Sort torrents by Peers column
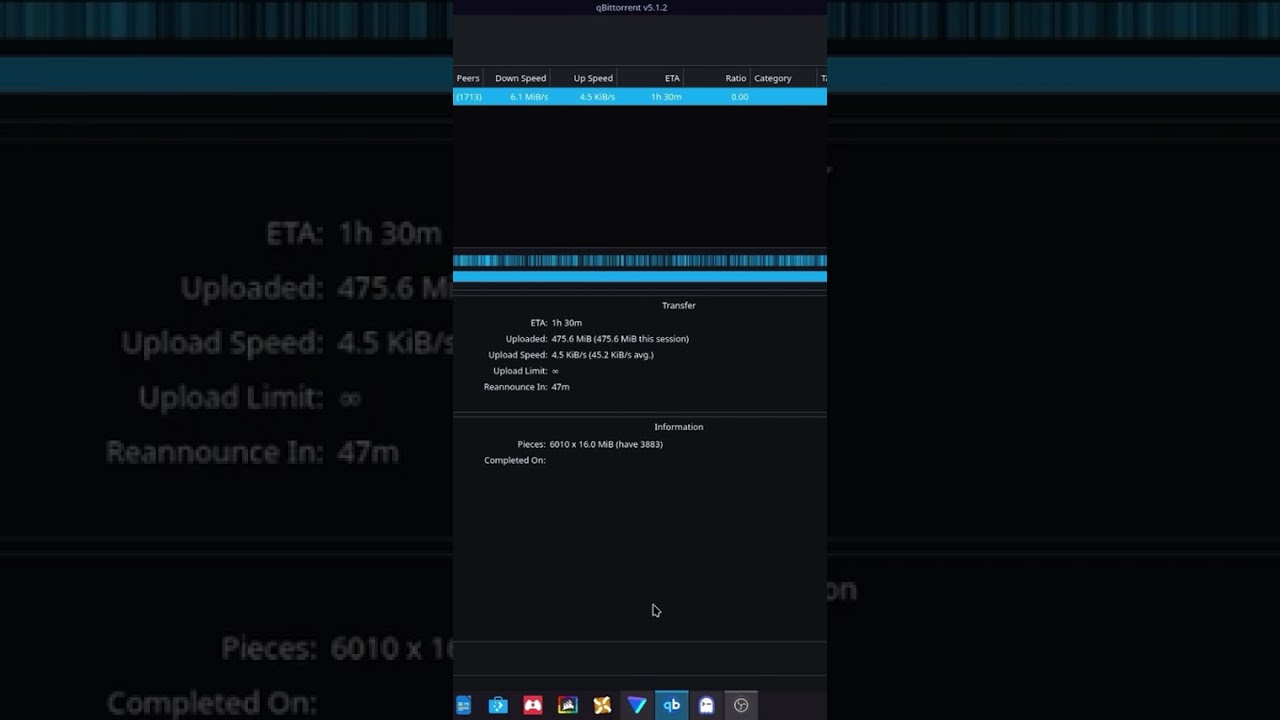Screen dimensions: 1280x720 468,78
